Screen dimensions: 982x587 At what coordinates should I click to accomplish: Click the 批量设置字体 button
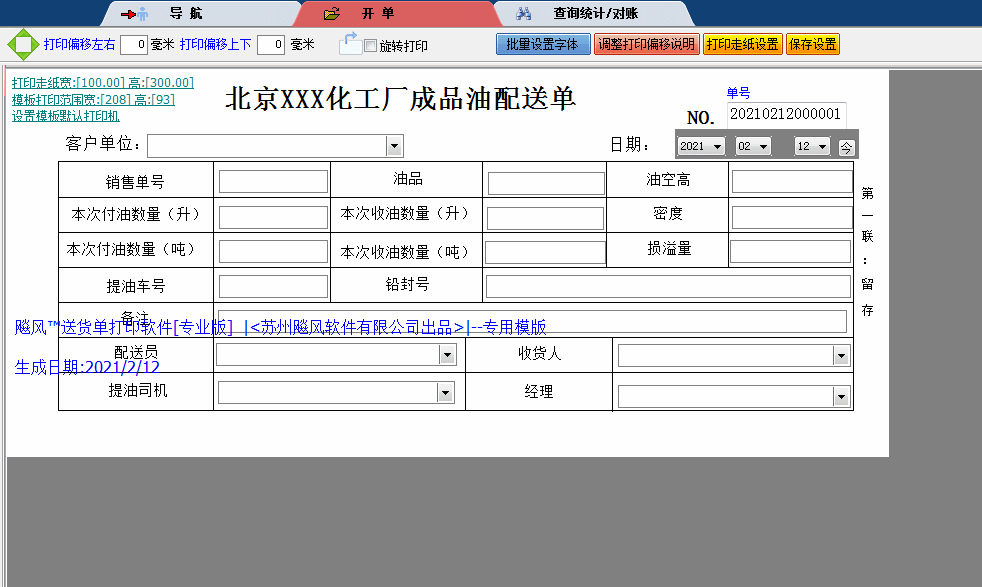542,44
